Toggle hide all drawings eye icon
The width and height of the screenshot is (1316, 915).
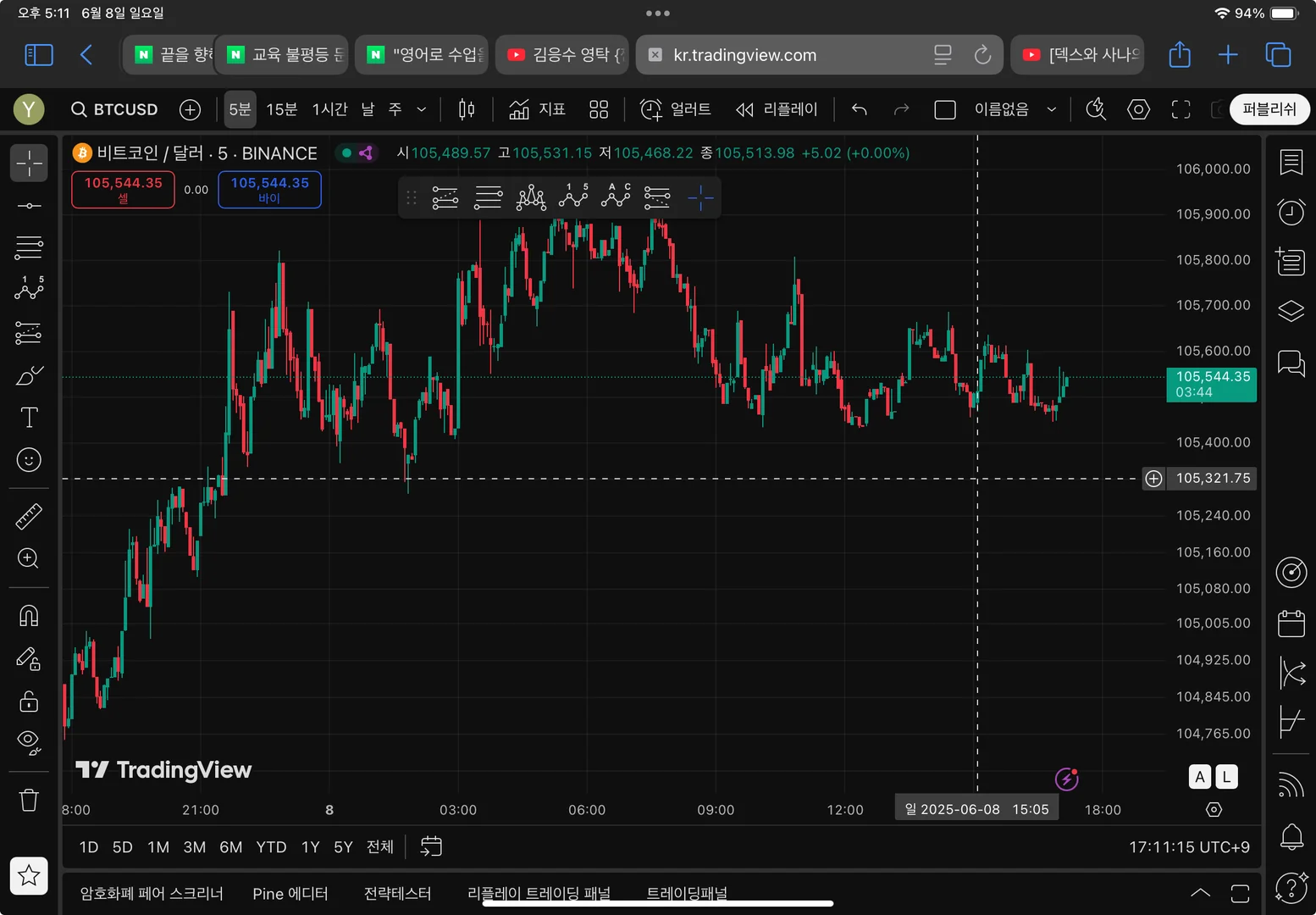[29, 742]
